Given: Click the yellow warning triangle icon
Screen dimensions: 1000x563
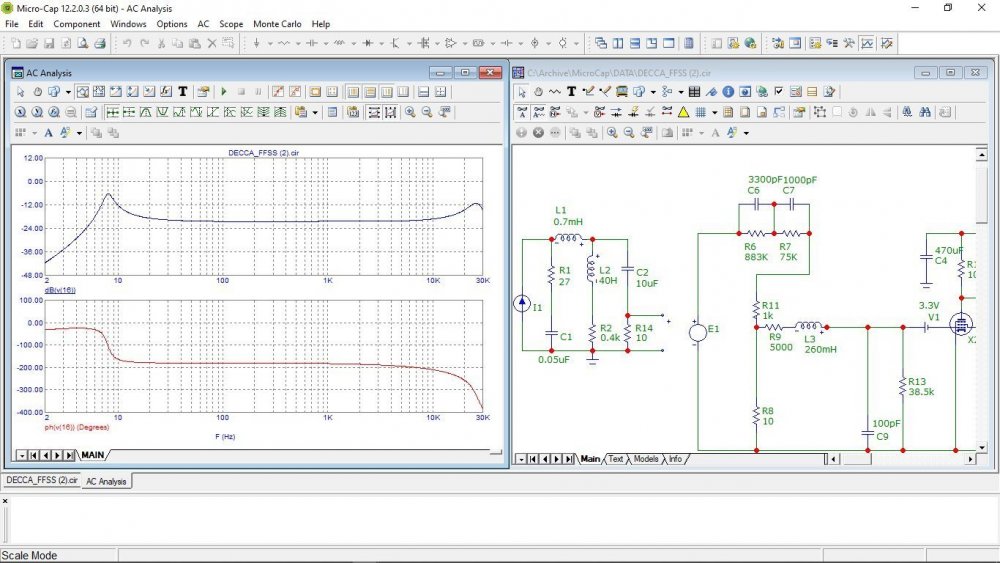Looking at the screenshot, I should (x=683, y=112).
